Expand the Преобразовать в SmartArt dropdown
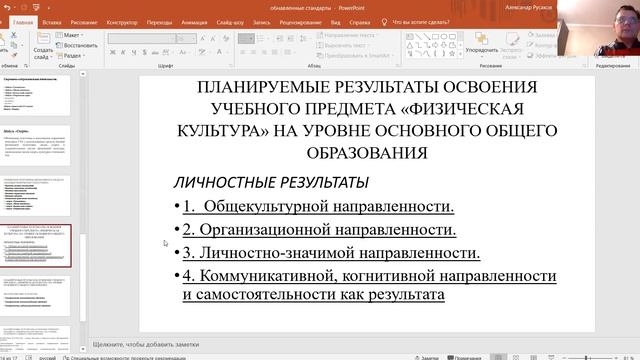Viewport: 640px width, 360px height. 355,55
